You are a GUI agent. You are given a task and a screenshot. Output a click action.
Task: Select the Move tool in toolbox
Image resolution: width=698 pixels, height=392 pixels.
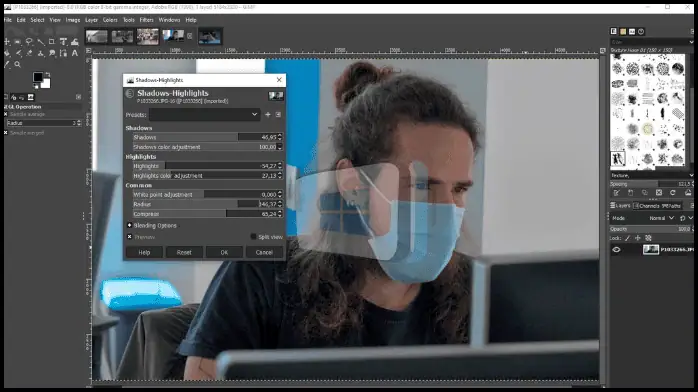point(7,41)
